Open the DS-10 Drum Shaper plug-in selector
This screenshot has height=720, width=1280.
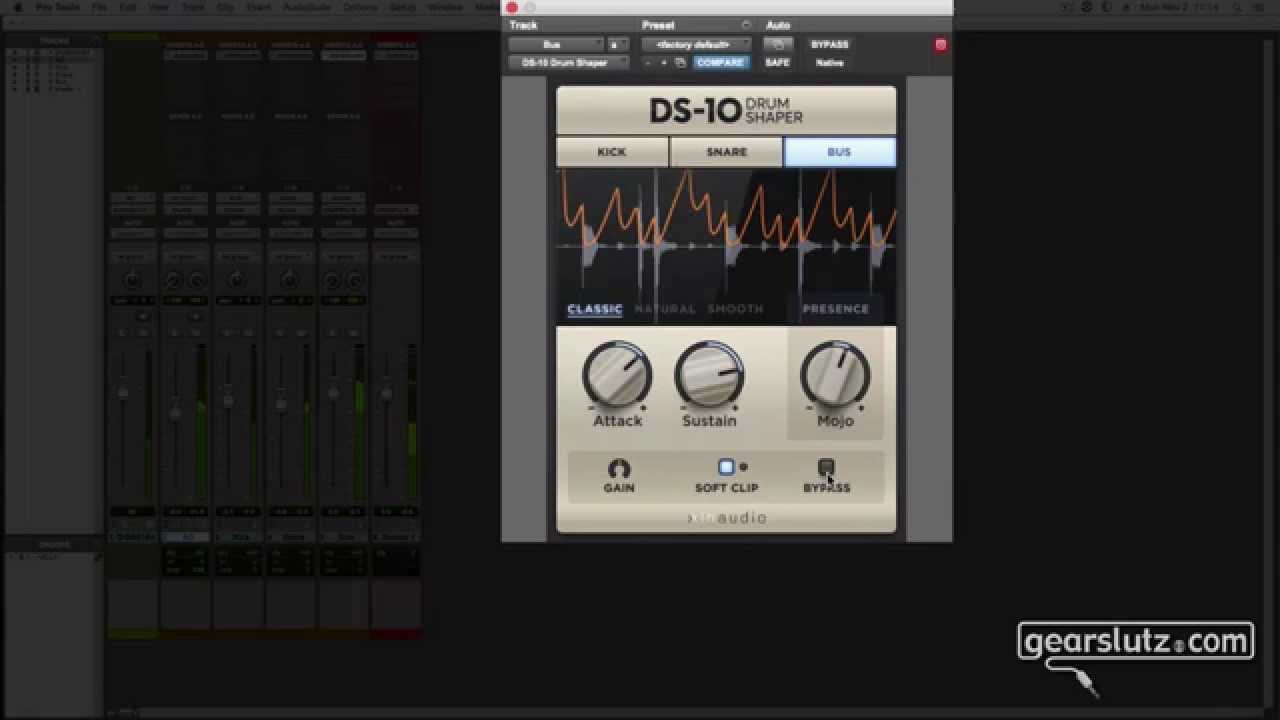[x=568, y=63]
